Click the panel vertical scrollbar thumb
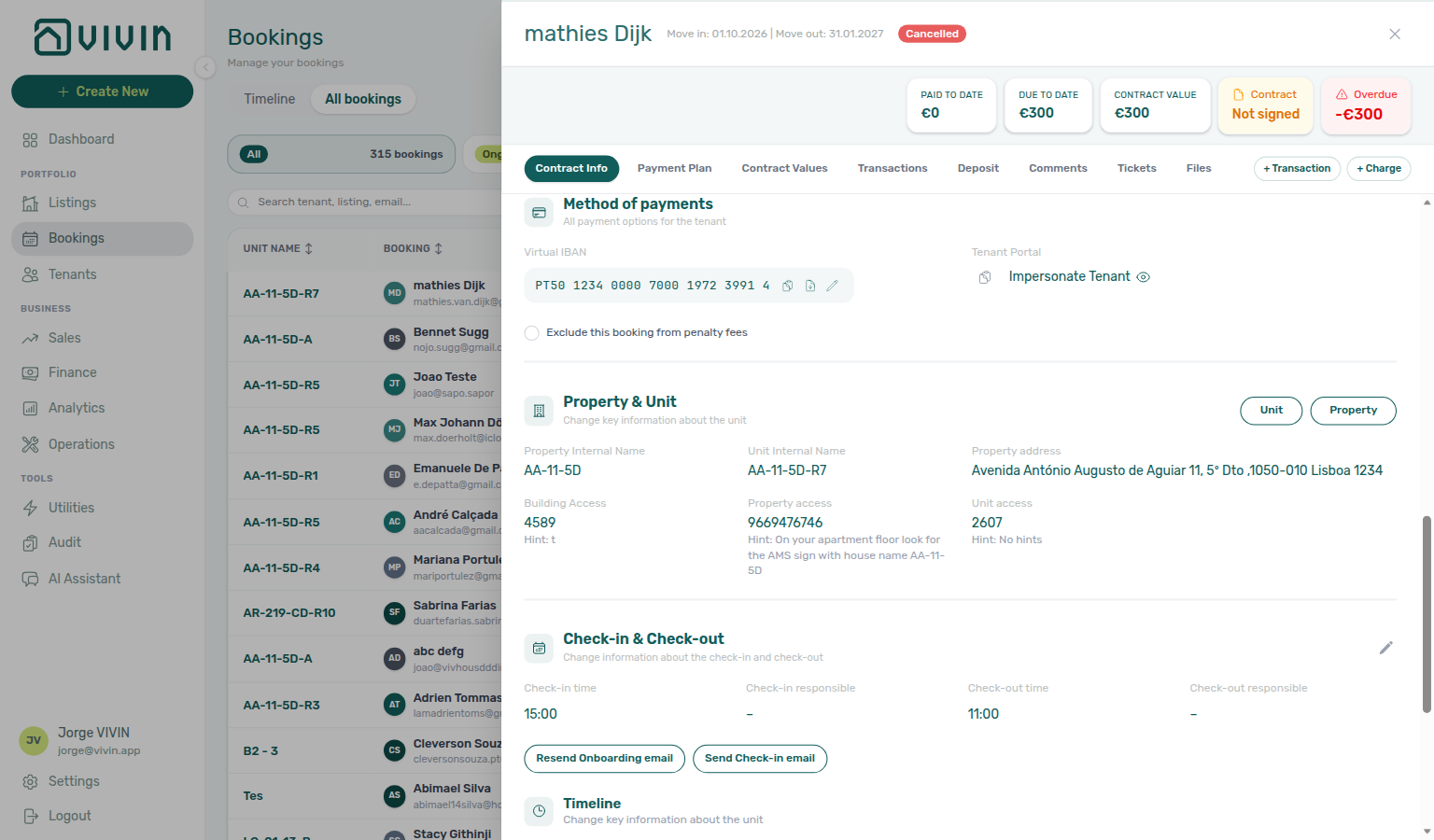The image size is (1434, 840). click(1427, 614)
